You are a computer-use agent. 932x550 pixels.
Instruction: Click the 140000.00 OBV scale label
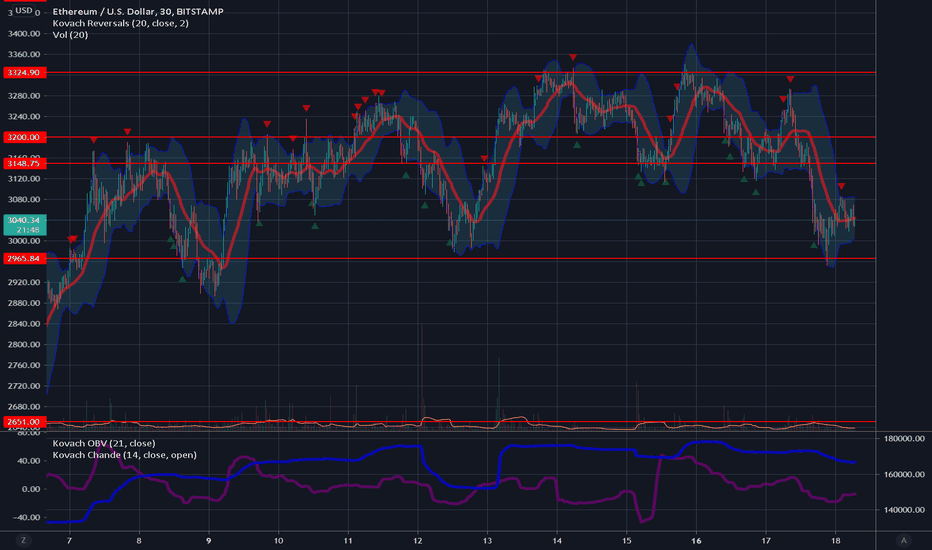tap(904, 510)
